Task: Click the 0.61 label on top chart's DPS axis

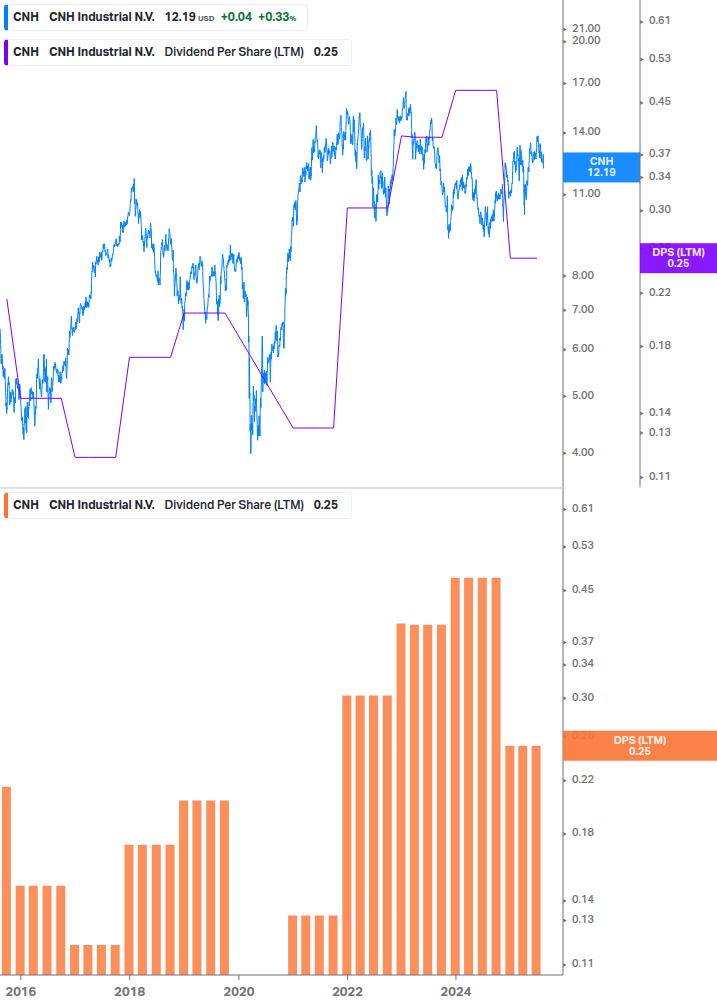Action: 660,21
